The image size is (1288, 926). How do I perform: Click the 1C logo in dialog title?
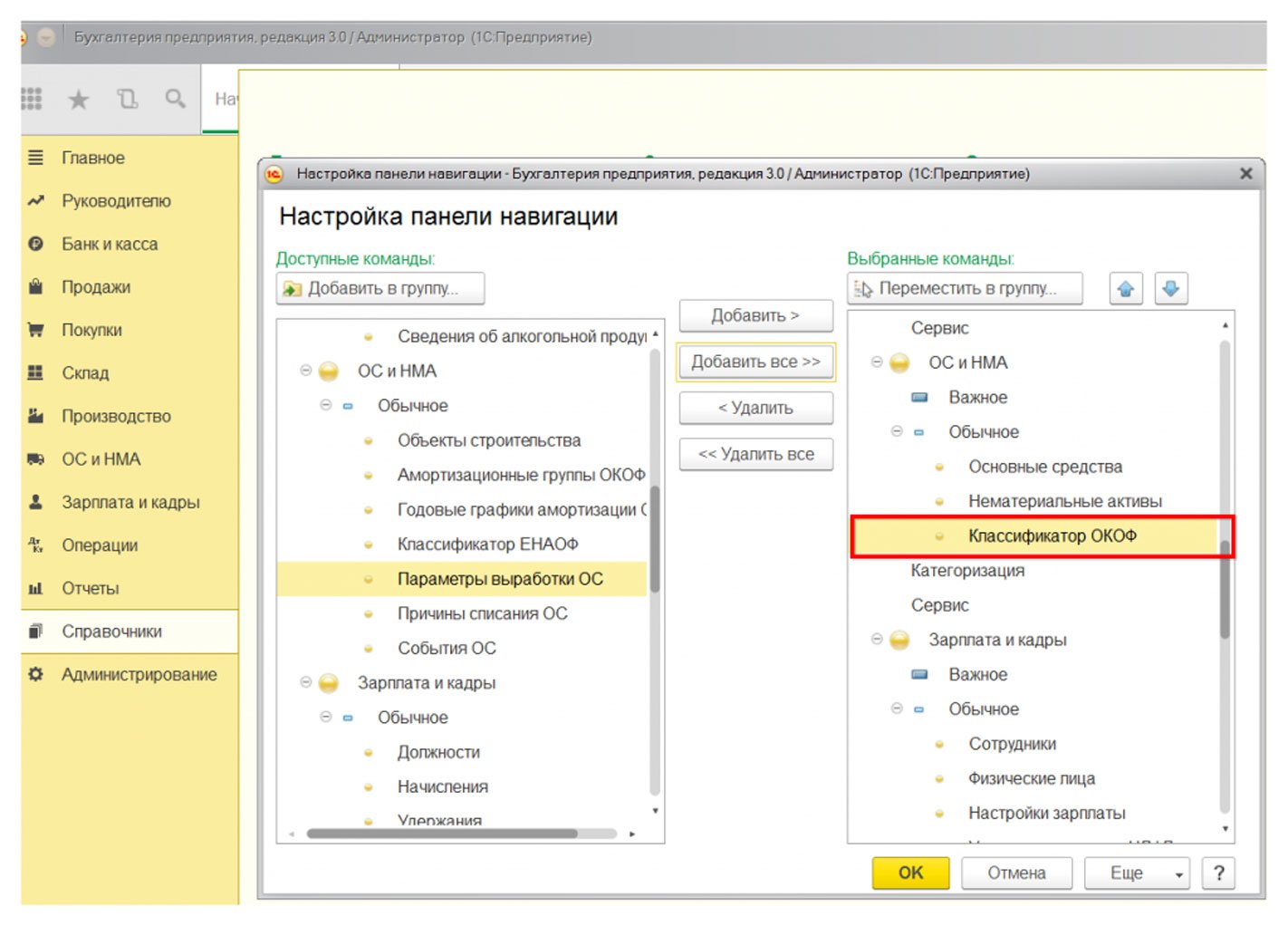pyautogui.click(x=274, y=174)
